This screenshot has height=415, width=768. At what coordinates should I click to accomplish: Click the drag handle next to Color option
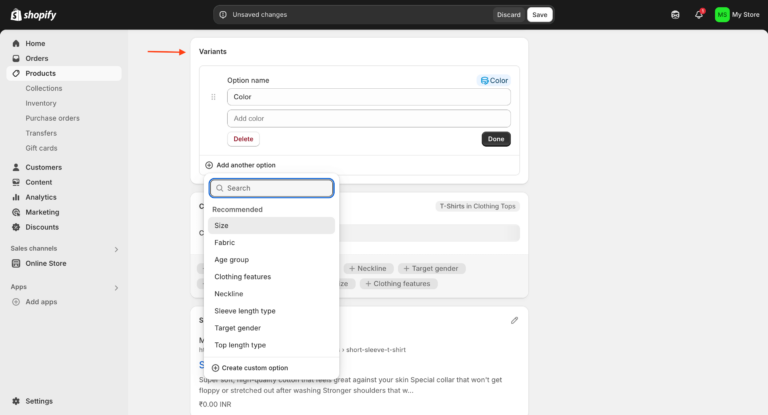(213, 97)
